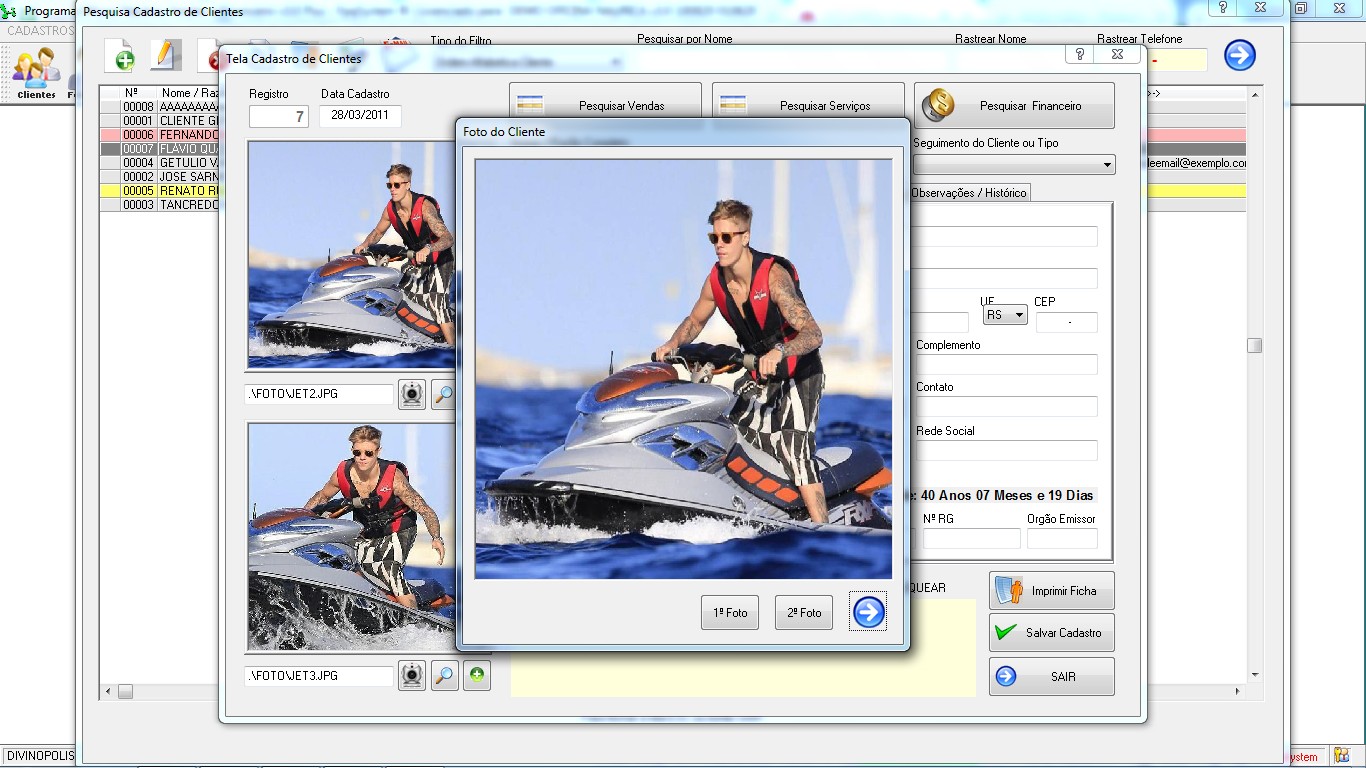The image size is (1366, 768).
Task: Open the UF dropdown showing RS
Action: (1006, 315)
